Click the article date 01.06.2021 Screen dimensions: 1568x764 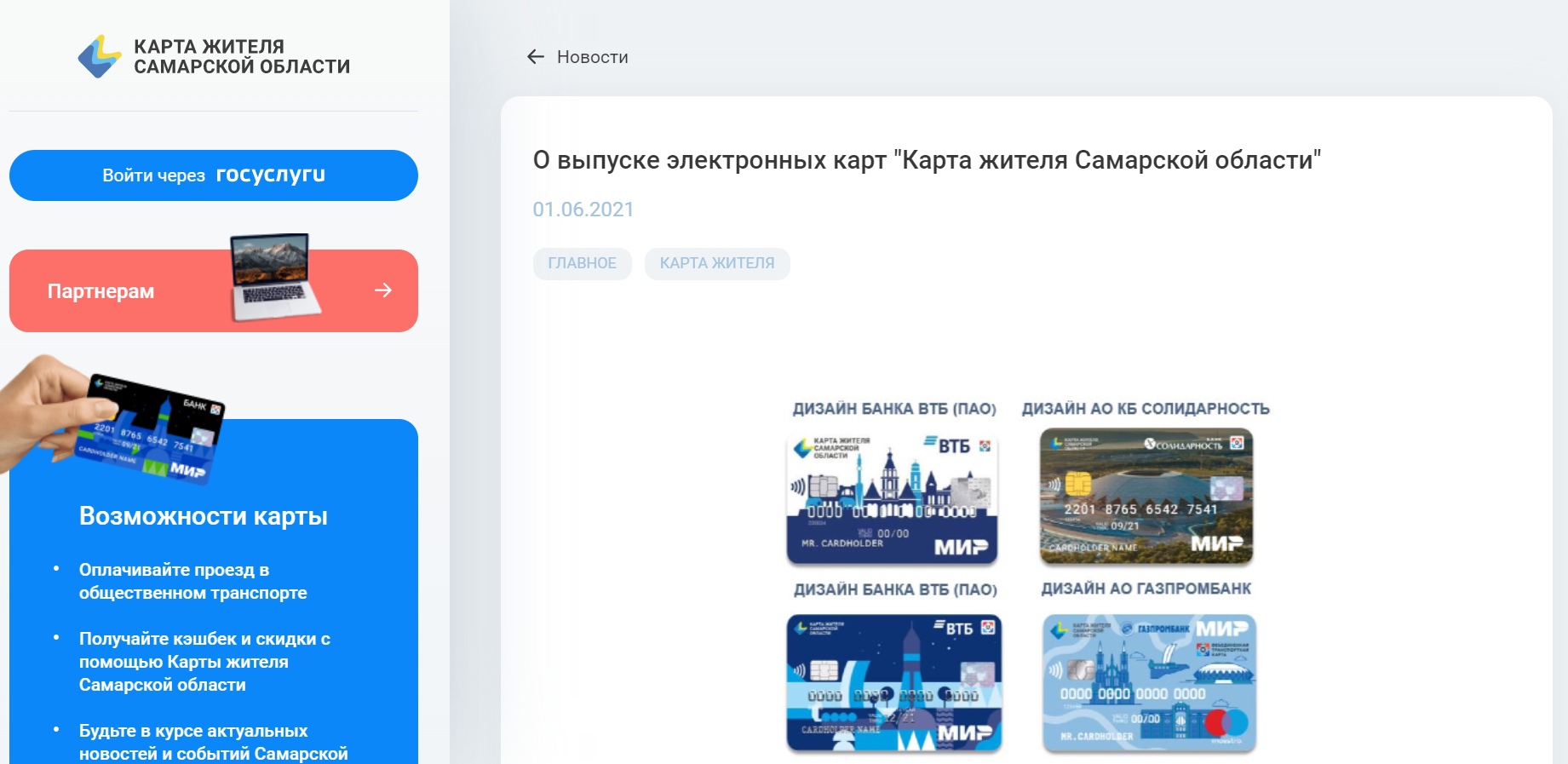click(583, 210)
